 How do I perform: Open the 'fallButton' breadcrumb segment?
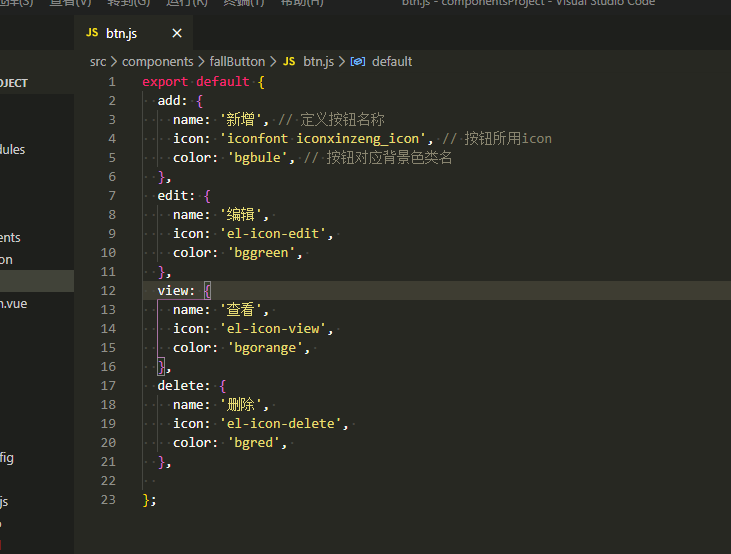coord(237,62)
